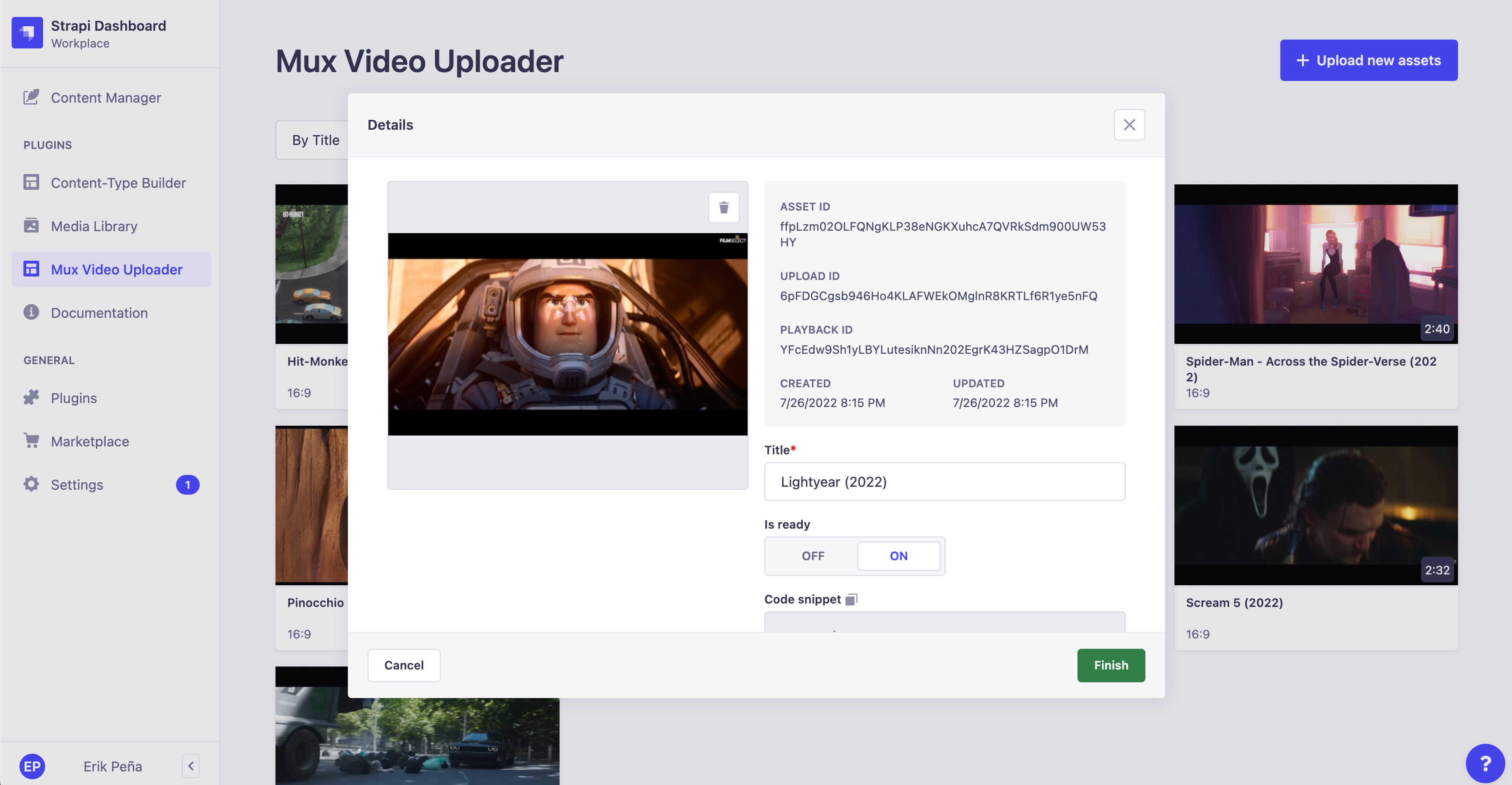Click the Created date value
This screenshot has width=1512, height=785.
832,403
